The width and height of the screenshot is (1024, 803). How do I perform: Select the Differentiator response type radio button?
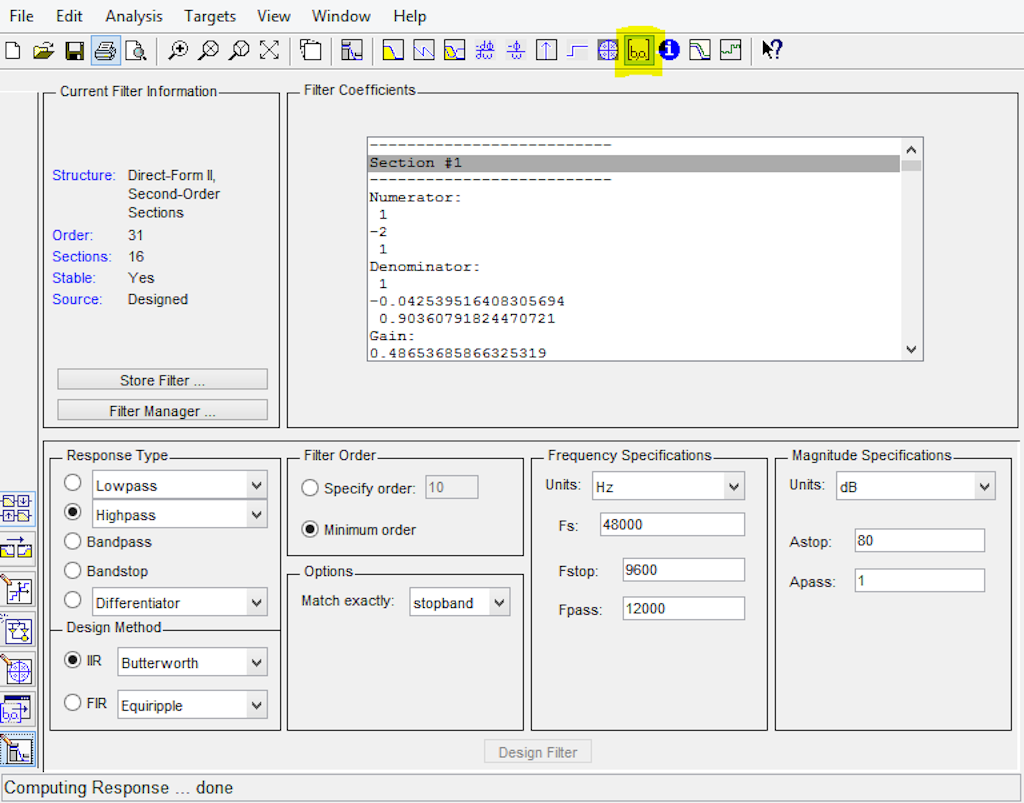coord(73,600)
